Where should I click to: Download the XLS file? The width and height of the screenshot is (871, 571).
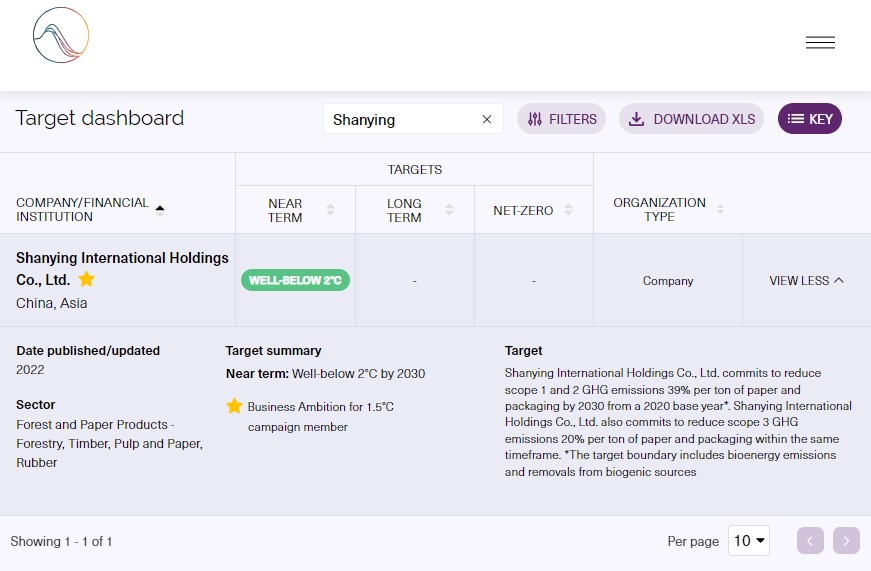691,119
